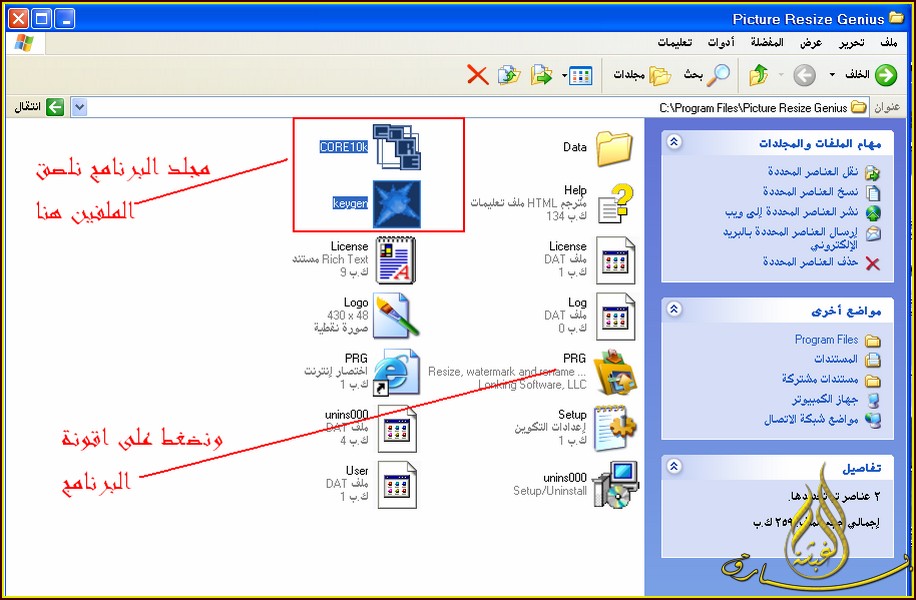
Task: Click the green Back (الخلف) arrow button
Action: coord(886,75)
